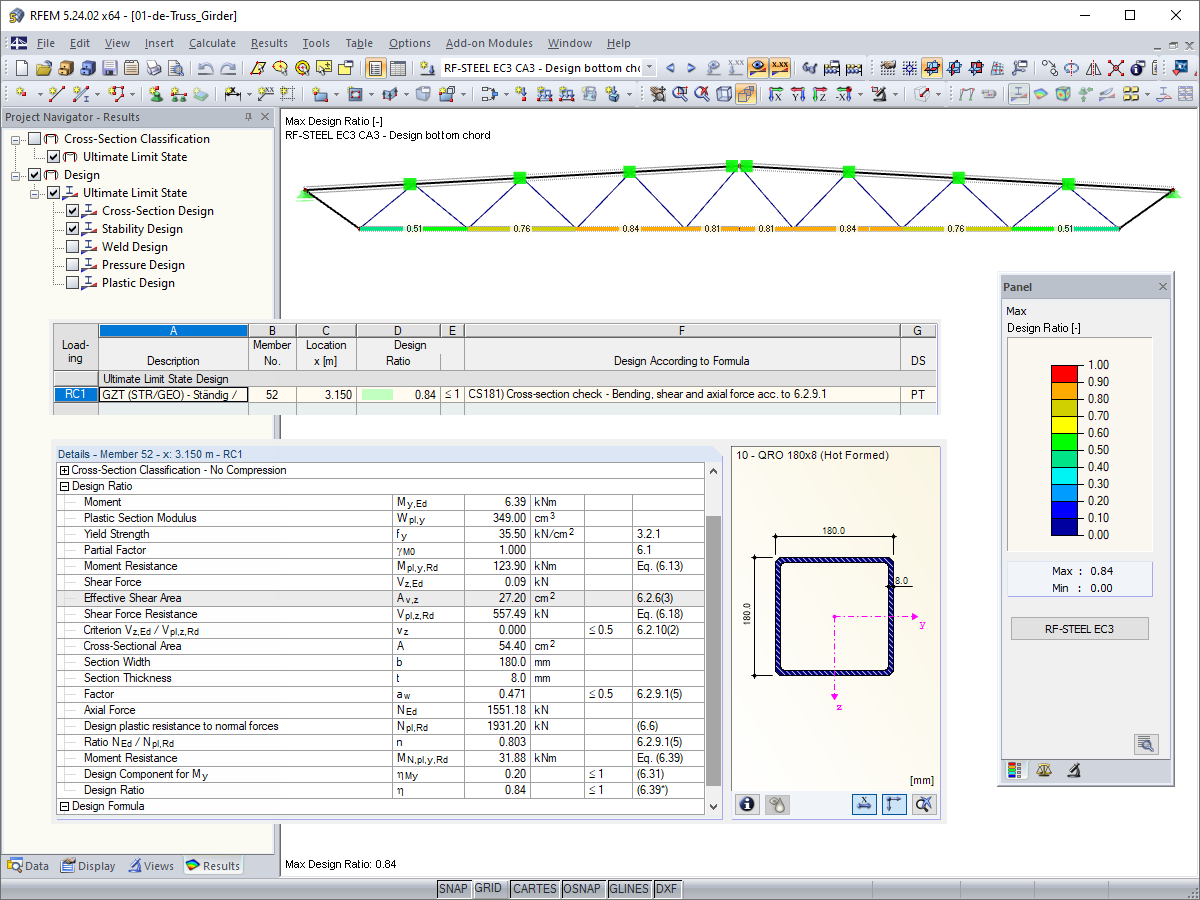Collapse Ultimate Limit State under Design
The width and height of the screenshot is (1200, 900).
(x=35, y=193)
